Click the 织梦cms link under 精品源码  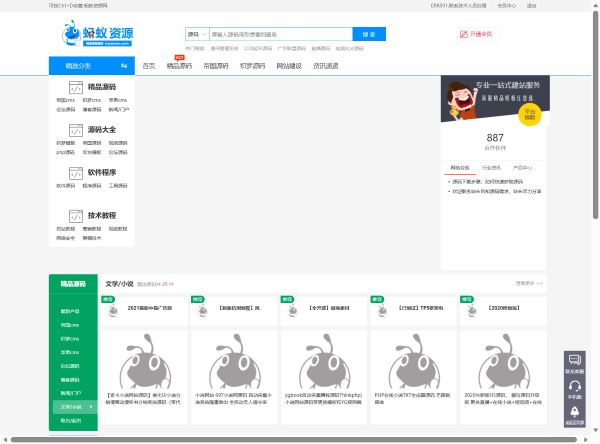(92, 100)
